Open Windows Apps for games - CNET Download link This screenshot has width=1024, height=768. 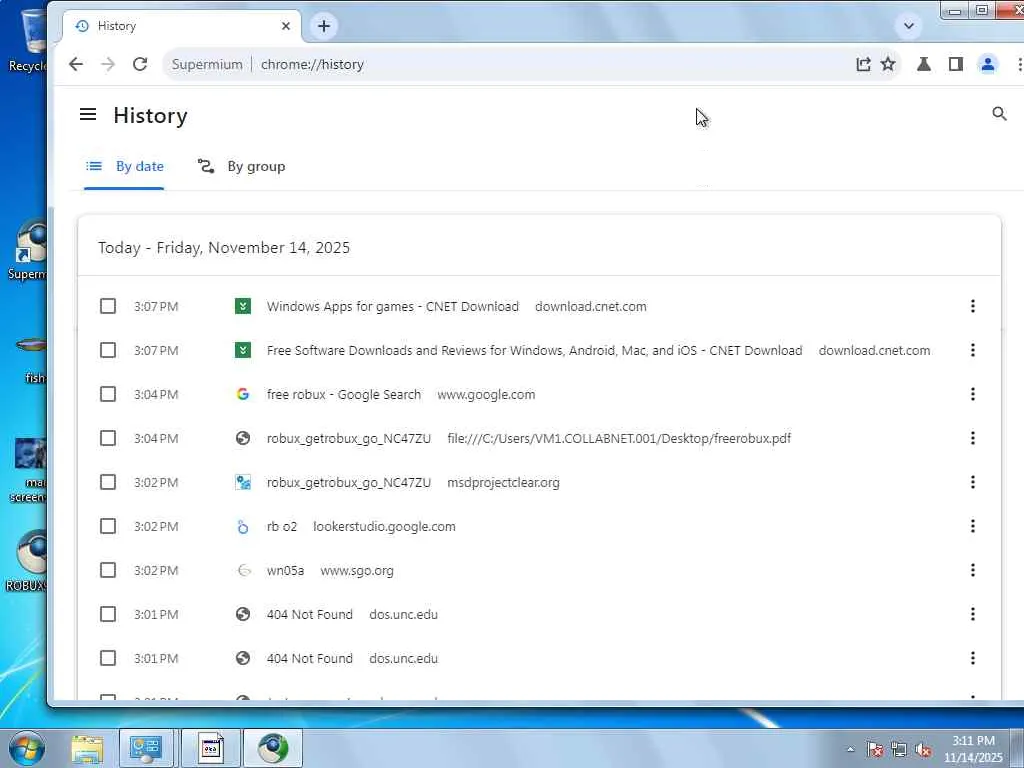click(392, 306)
